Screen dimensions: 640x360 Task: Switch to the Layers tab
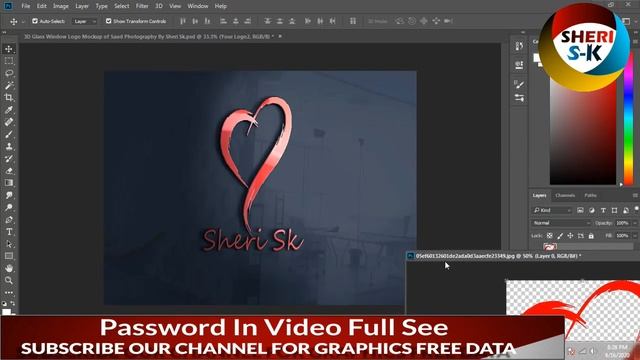point(540,196)
